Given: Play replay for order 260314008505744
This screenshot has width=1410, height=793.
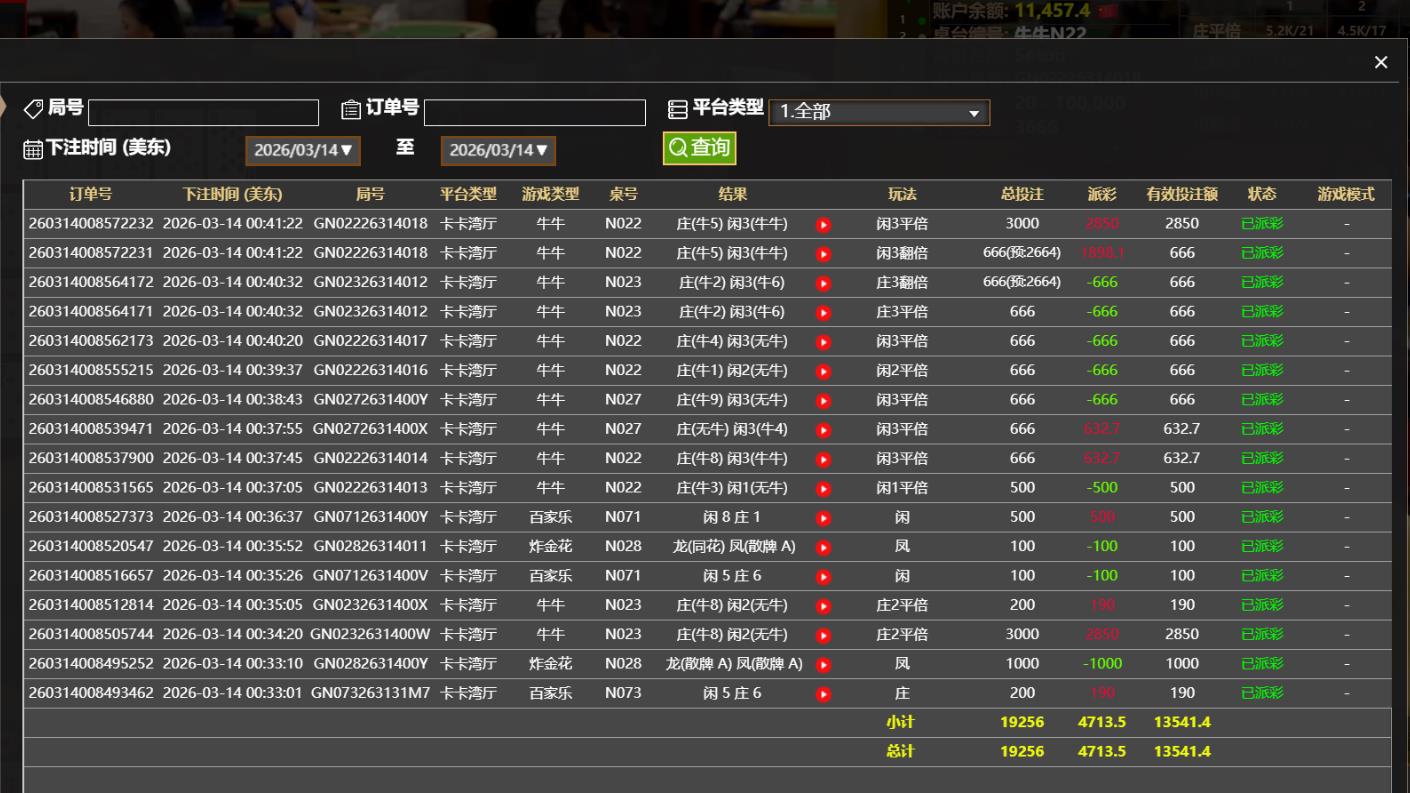Looking at the screenshot, I should click(823, 636).
